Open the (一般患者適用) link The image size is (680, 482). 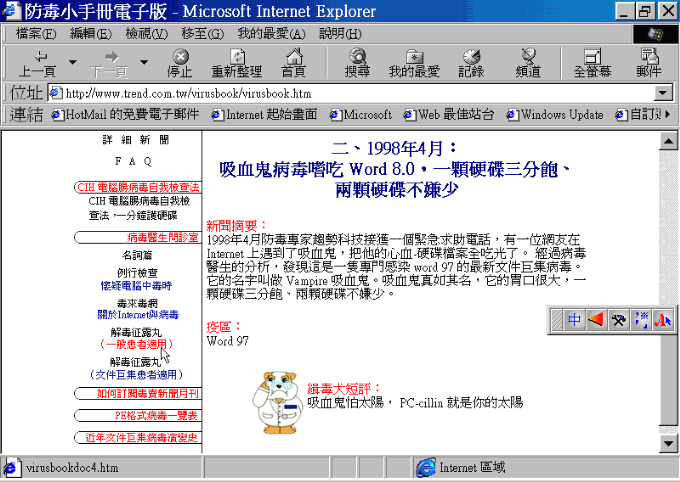tap(136, 344)
